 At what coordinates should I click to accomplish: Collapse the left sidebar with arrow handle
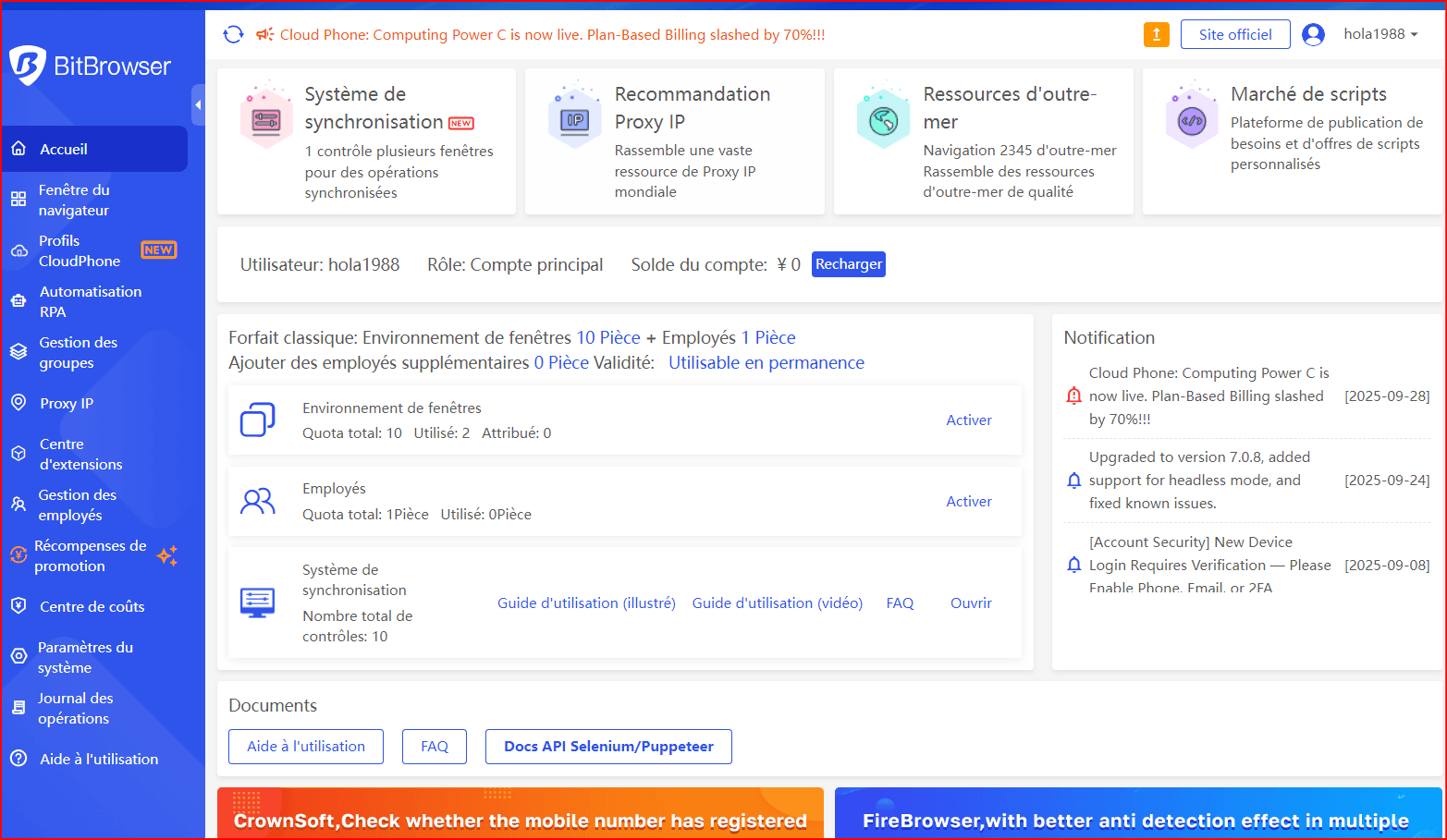pos(198,105)
